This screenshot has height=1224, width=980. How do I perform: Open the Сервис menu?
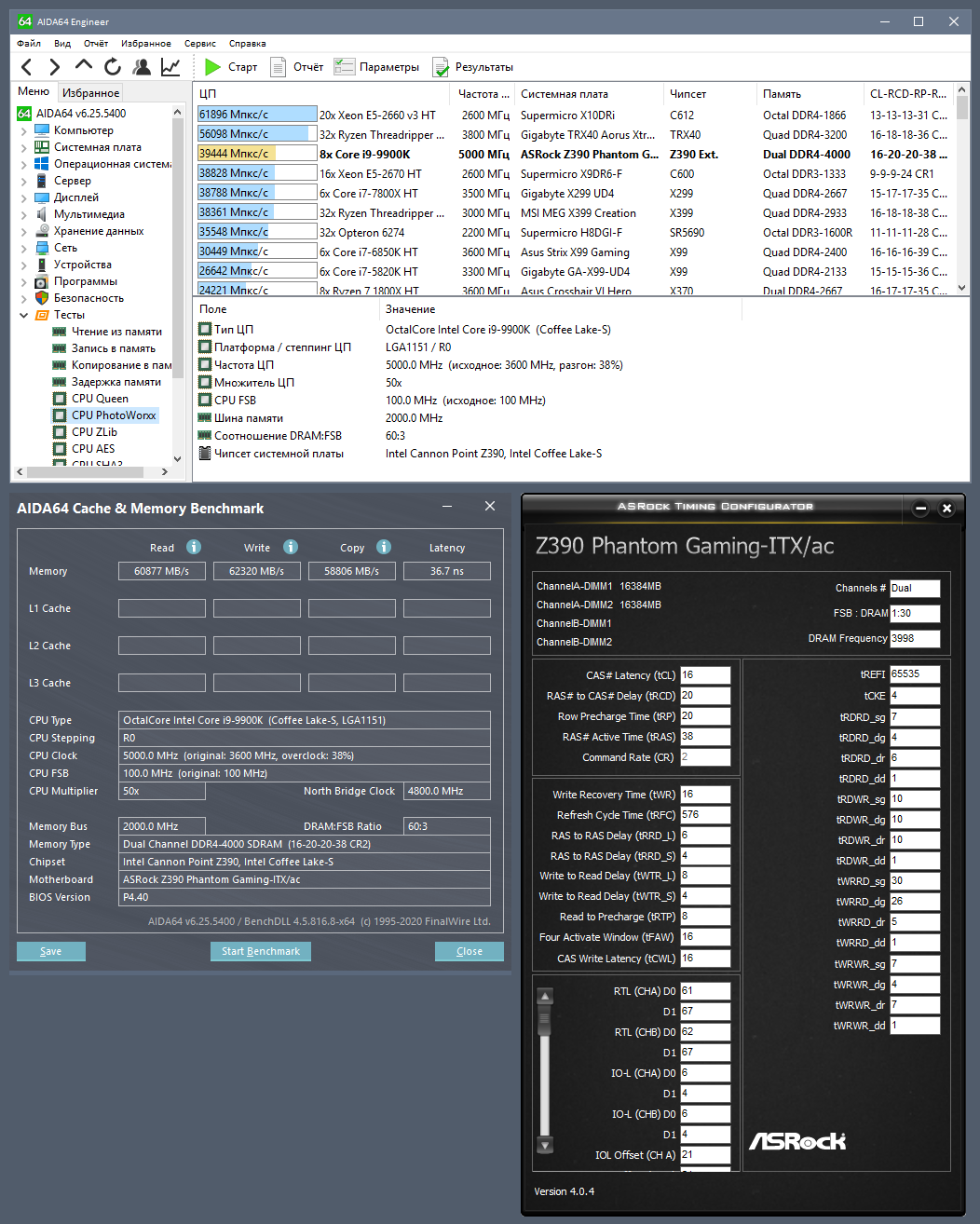(200, 43)
